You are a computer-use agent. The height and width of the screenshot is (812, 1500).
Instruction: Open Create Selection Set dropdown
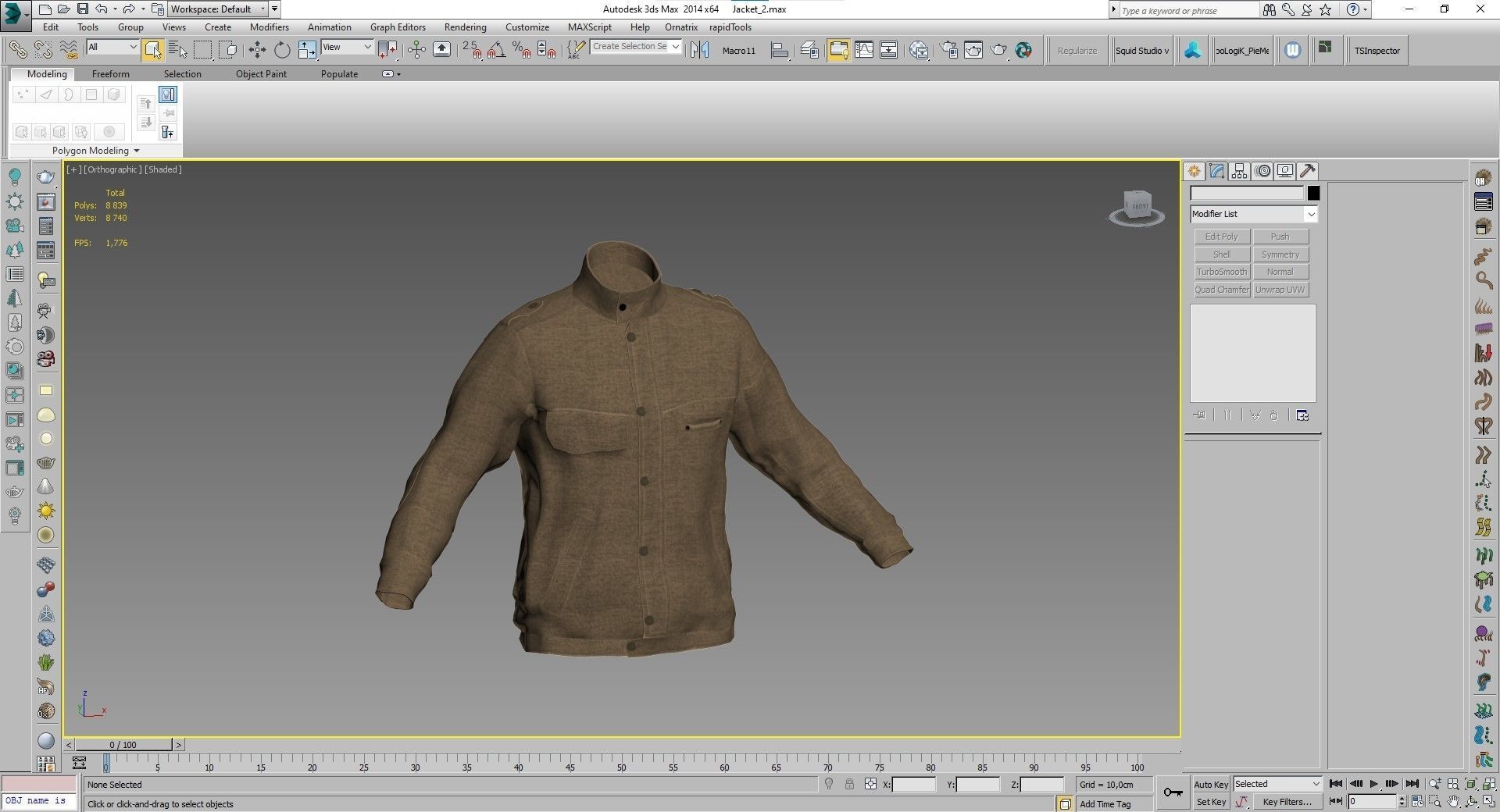[x=636, y=47]
